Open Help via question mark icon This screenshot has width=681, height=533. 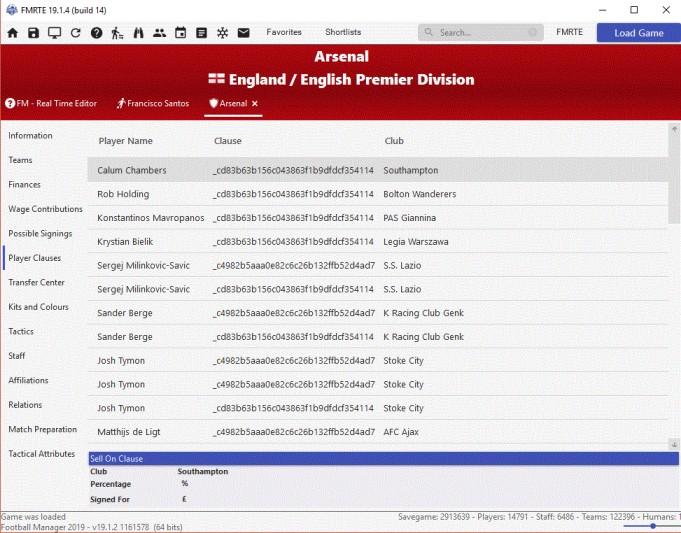click(96, 33)
